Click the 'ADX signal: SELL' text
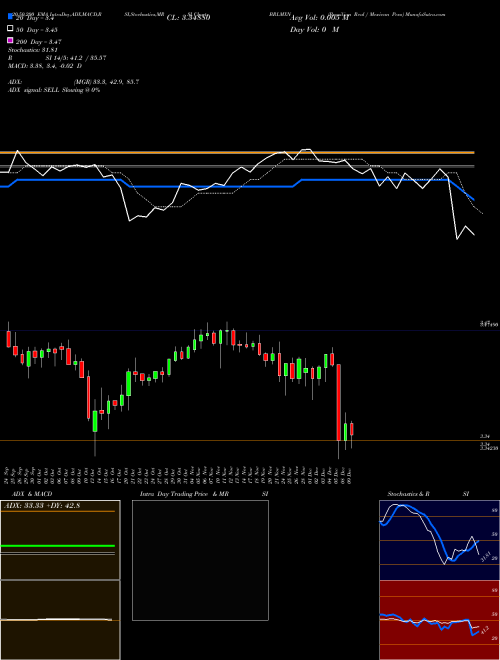The height and width of the screenshot is (660, 500). point(54,90)
